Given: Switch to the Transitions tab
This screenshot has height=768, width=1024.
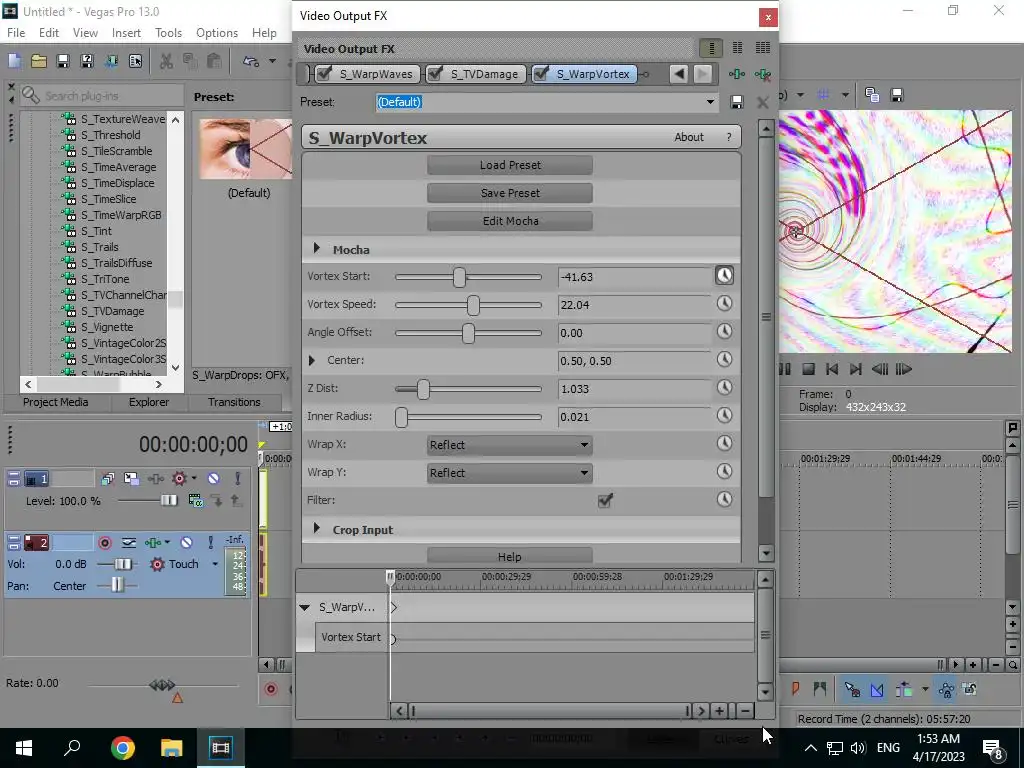Looking at the screenshot, I should (x=234, y=402).
